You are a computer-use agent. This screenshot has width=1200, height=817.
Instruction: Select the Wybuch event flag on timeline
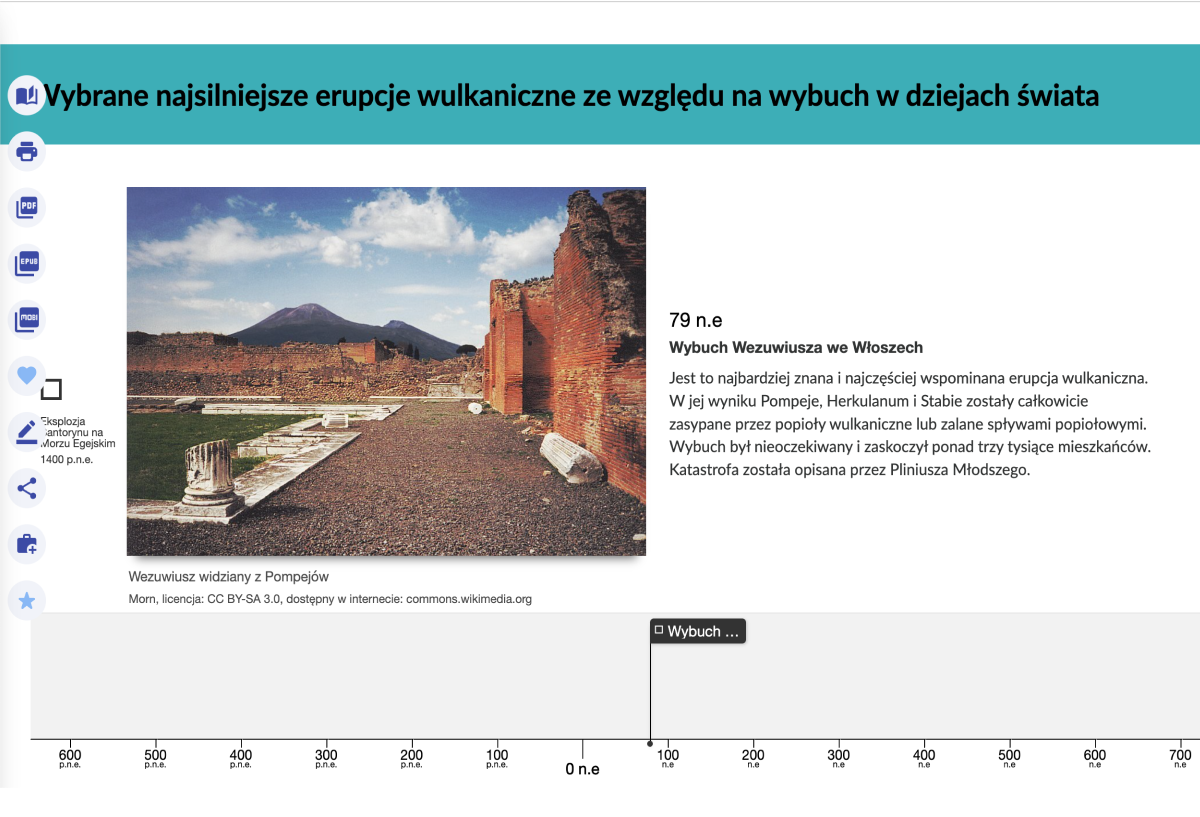coord(698,631)
